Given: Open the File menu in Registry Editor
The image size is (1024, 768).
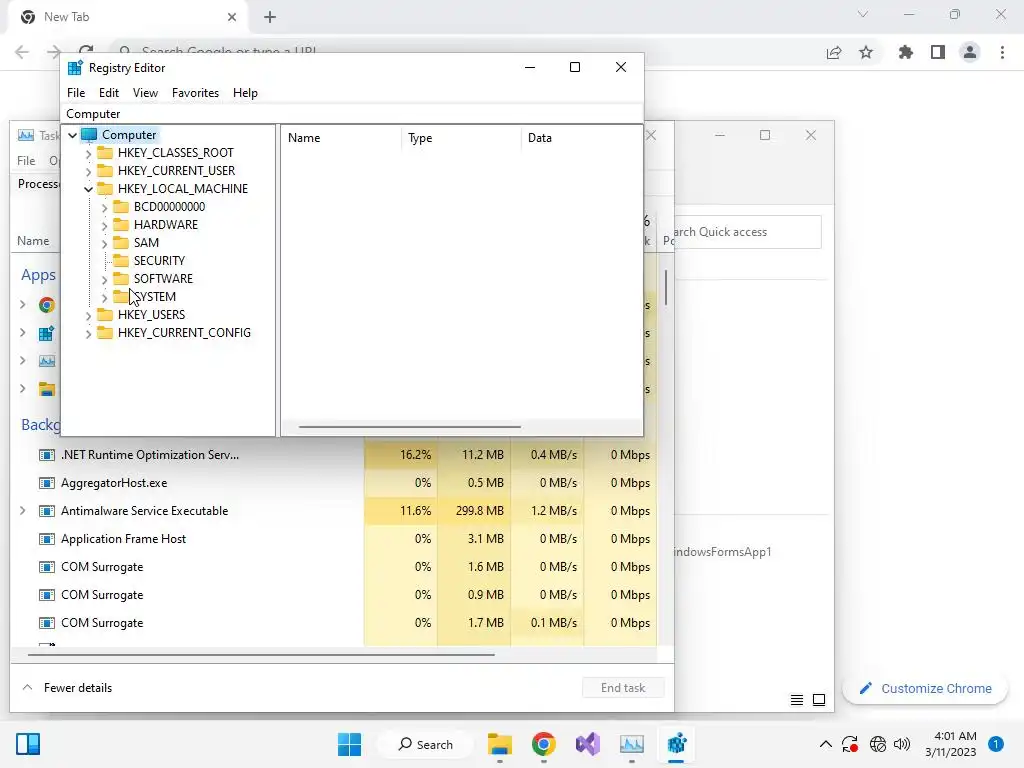Looking at the screenshot, I should (76, 93).
